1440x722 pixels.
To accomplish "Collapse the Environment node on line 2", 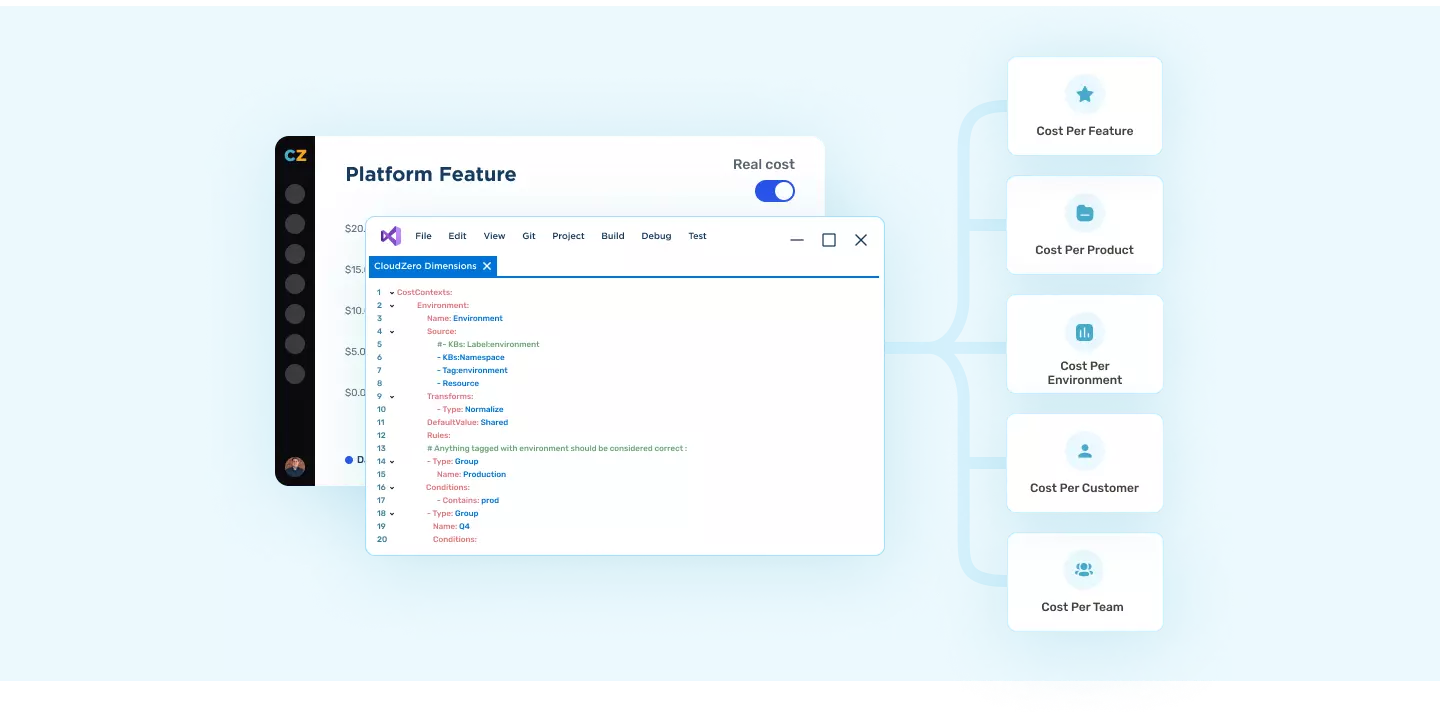I will tap(392, 305).
